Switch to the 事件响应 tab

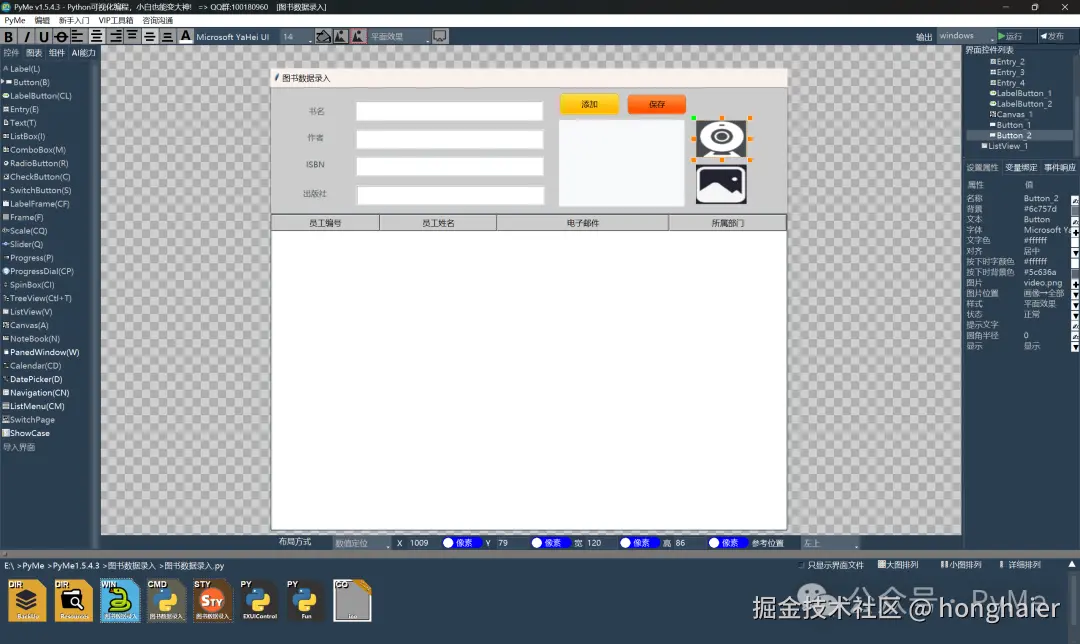[1059, 167]
